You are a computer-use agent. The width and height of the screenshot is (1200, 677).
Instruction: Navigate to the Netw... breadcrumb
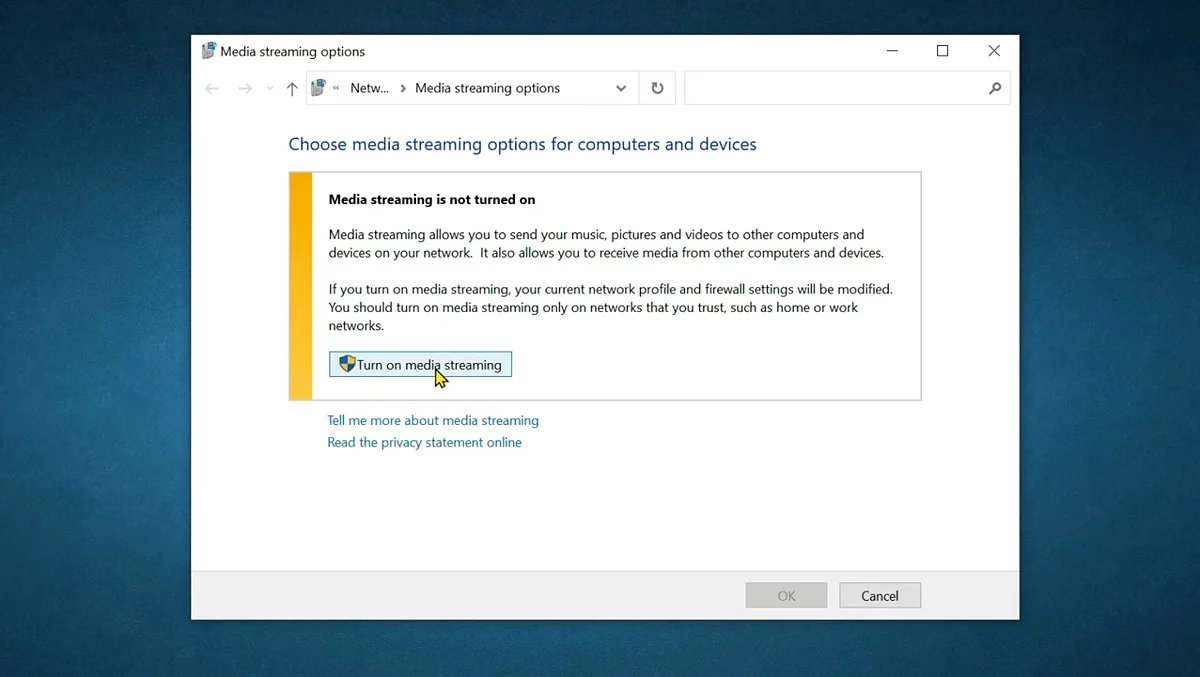pos(369,88)
